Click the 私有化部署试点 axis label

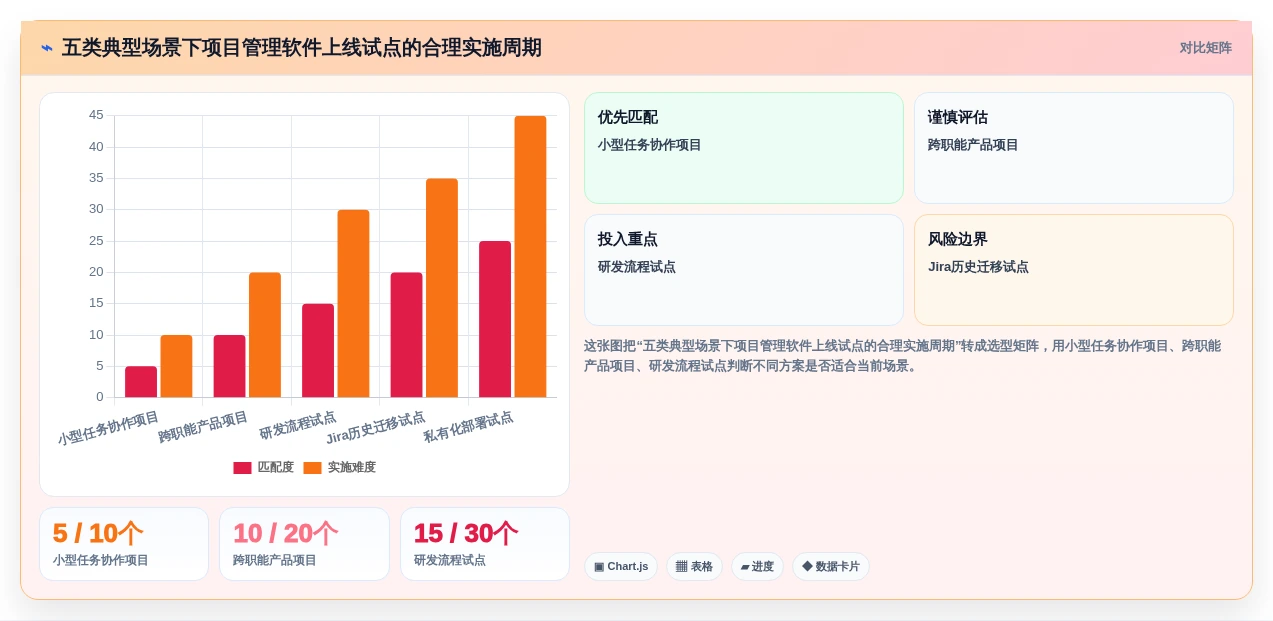click(x=468, y=427)
